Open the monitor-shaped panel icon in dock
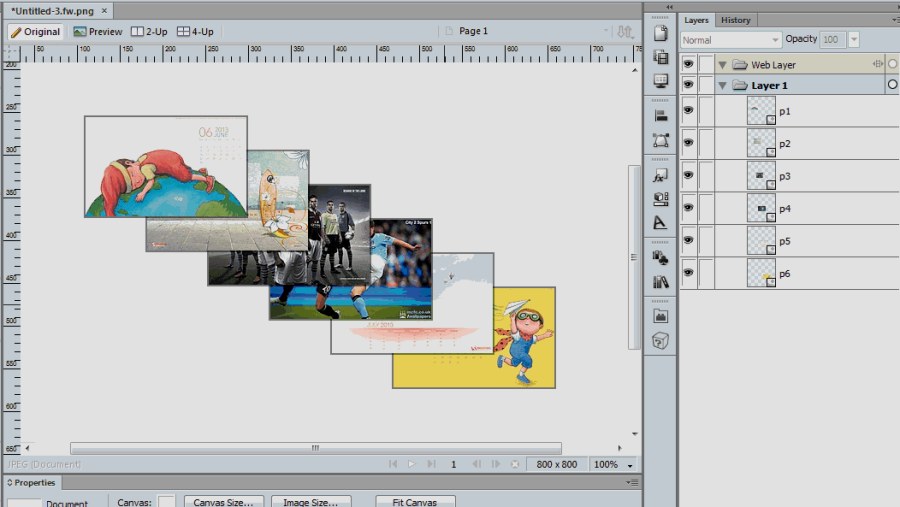Screen dimensions: 900x507 (x=661, y=80)
